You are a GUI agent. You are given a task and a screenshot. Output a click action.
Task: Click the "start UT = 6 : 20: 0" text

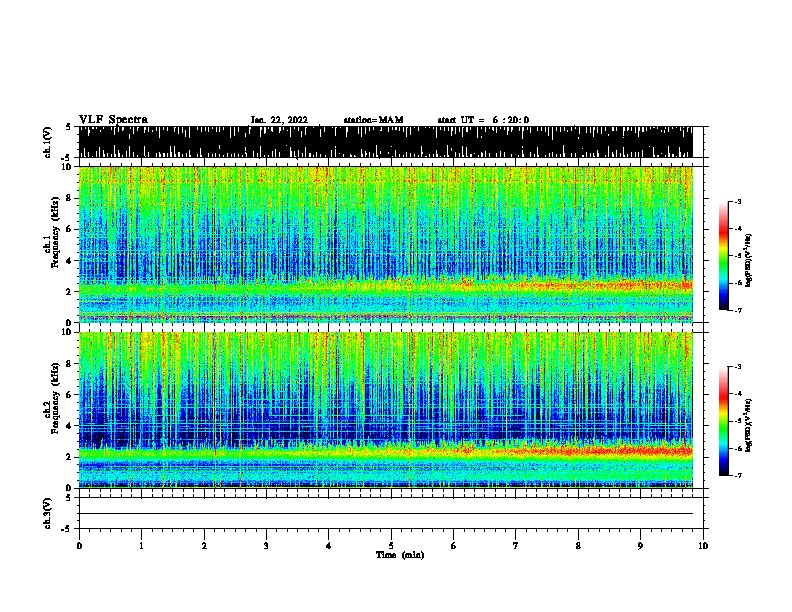(483, 120)
